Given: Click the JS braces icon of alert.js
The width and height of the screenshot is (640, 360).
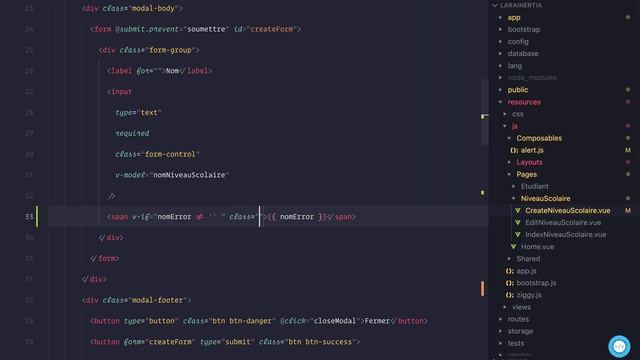Looking at the screenshot, I should pyautogui.click(x=514, y=150).
